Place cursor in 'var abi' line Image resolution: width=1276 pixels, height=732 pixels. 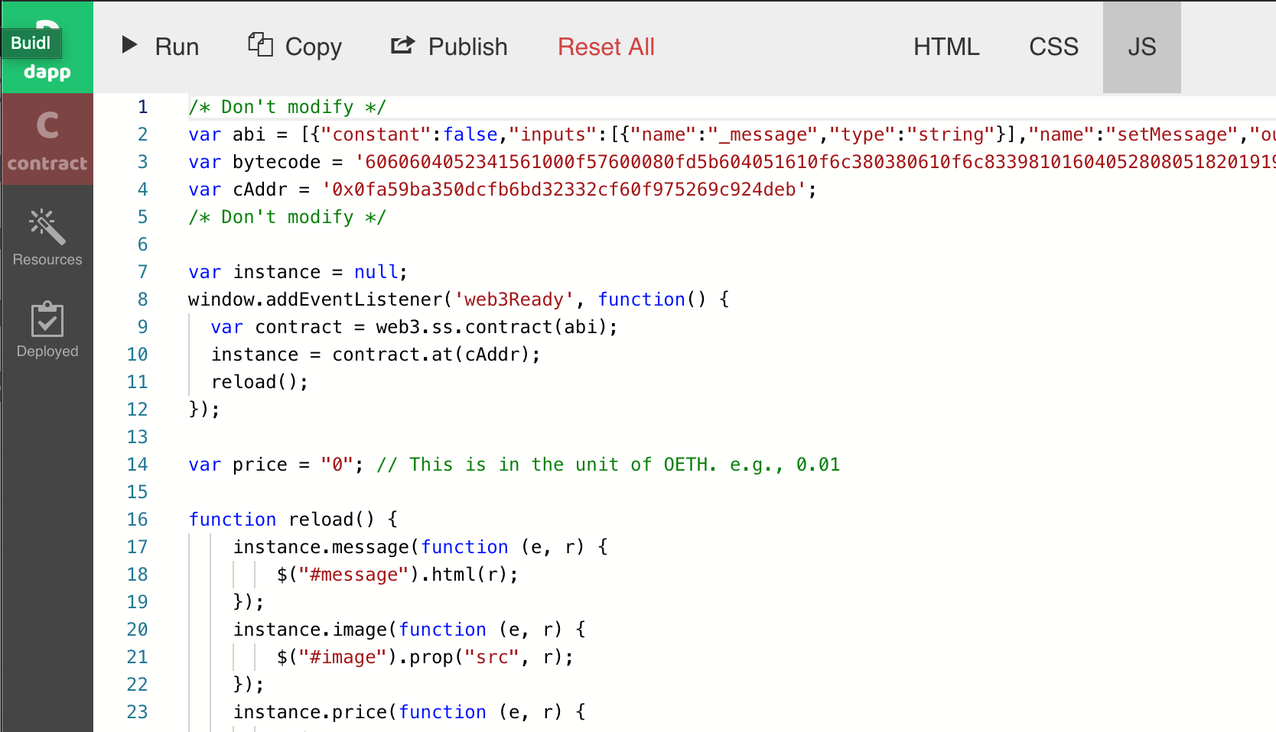732,134
